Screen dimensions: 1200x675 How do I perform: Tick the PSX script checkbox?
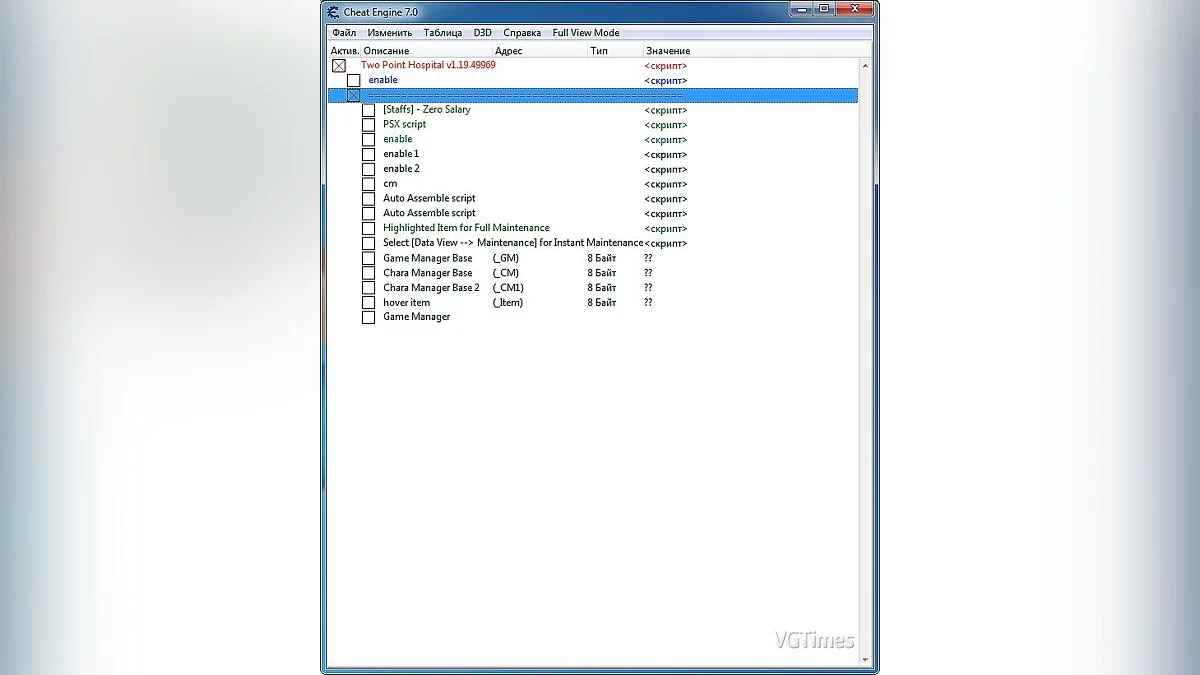368,125
